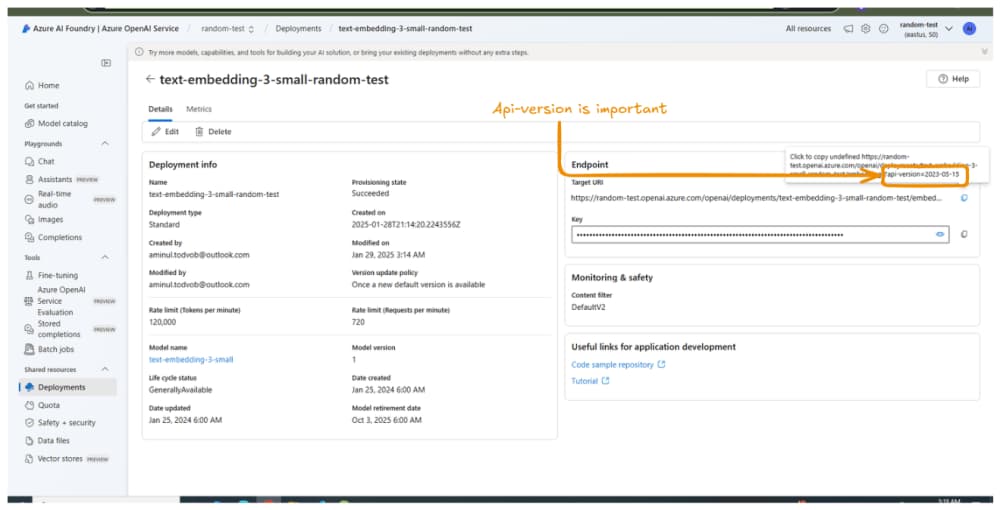Open the settings gear in the header

tap(865, 29)
